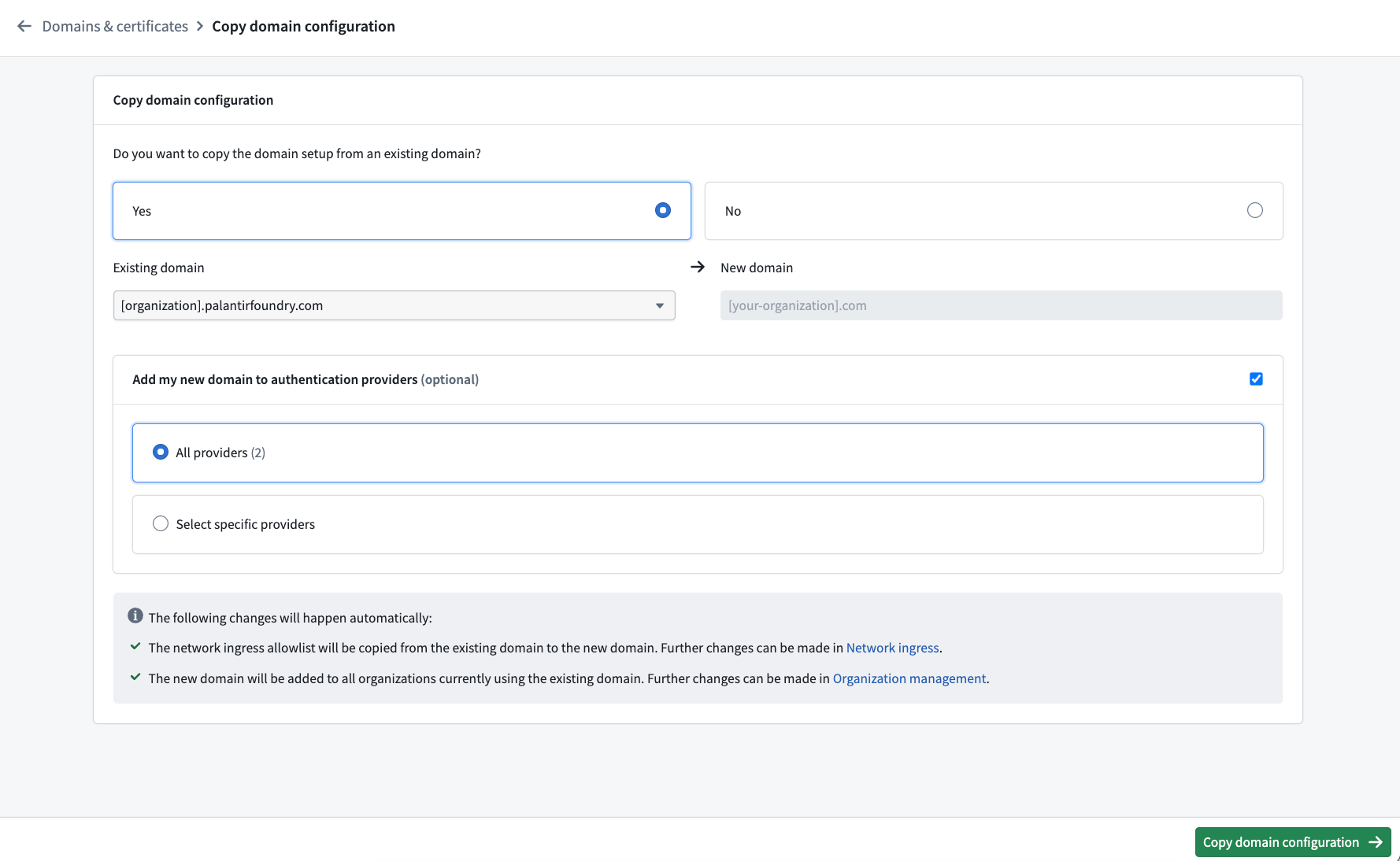1400x861 pixels.
Task: Choose the All providers radio option
Action: coord(161,452)
